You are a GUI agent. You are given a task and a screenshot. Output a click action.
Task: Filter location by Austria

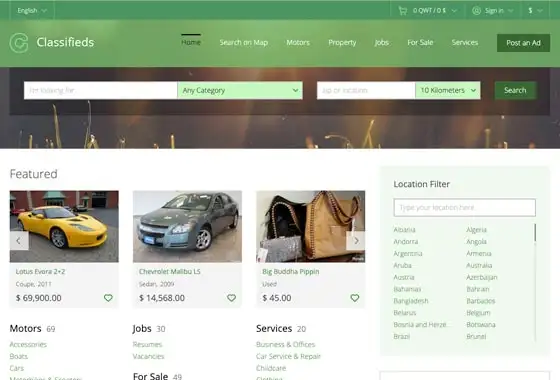tap(404, 277)
